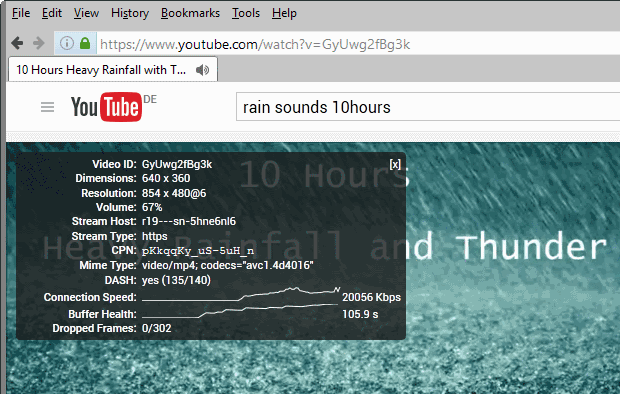Click the browser back arrow
Image resolution: width=620 pixels, height=394 pixels.
click(17, 43)
